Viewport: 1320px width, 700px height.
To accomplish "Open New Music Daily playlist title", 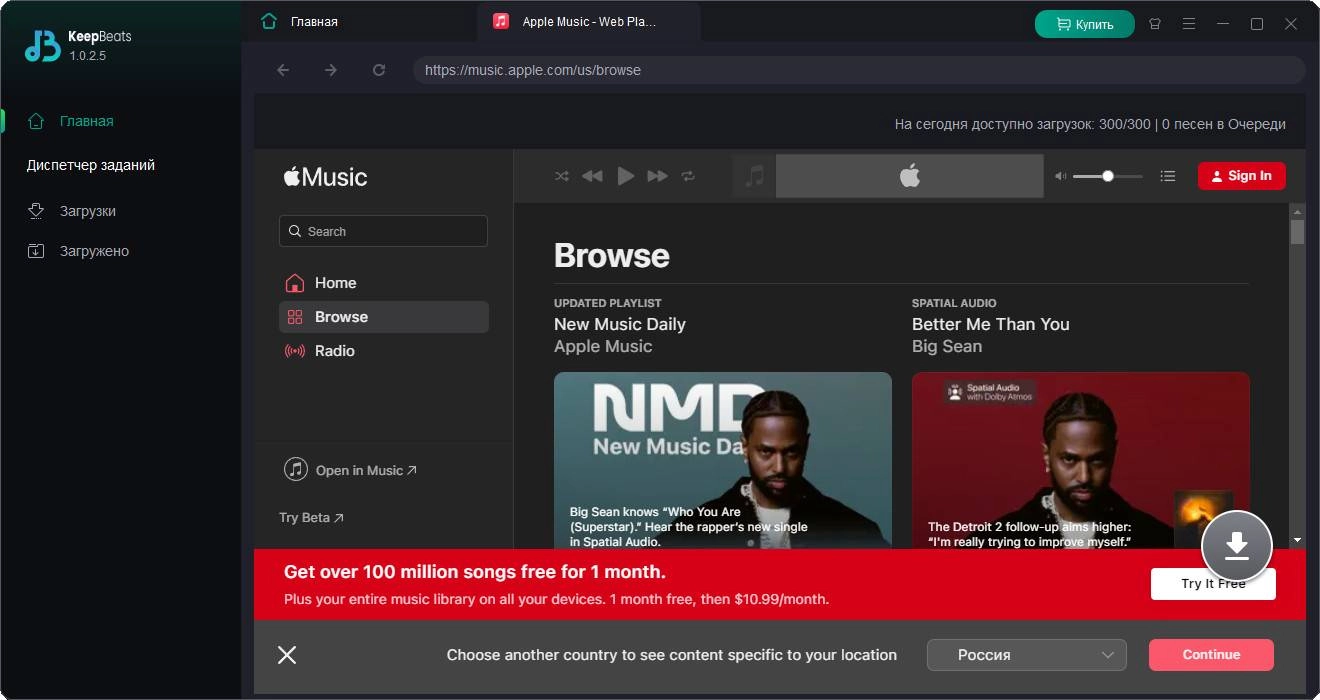I will click(620, 324).
